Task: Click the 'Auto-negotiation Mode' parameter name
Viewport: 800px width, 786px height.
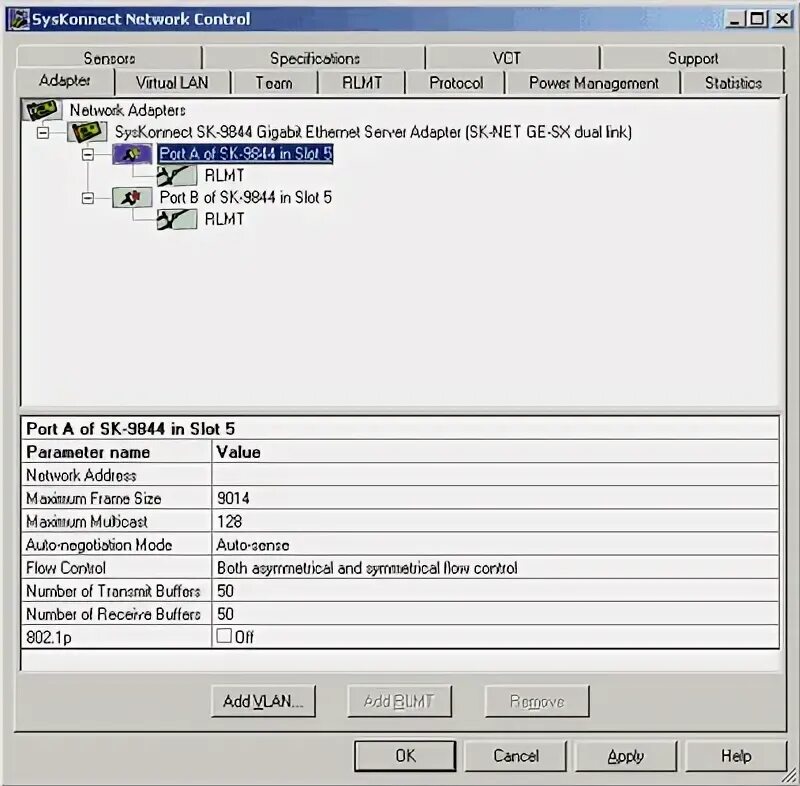Action: click(x=99, y=545)
